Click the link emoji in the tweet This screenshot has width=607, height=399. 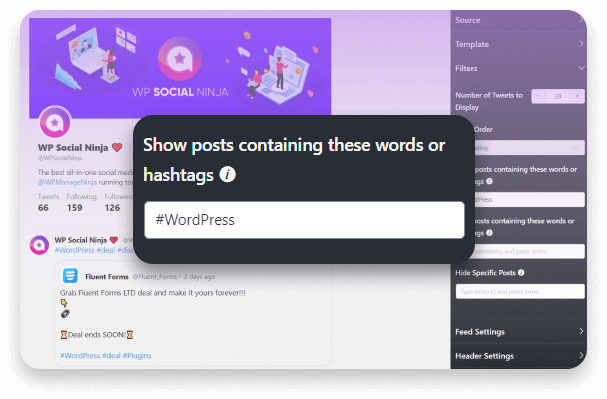click(65, 313)
